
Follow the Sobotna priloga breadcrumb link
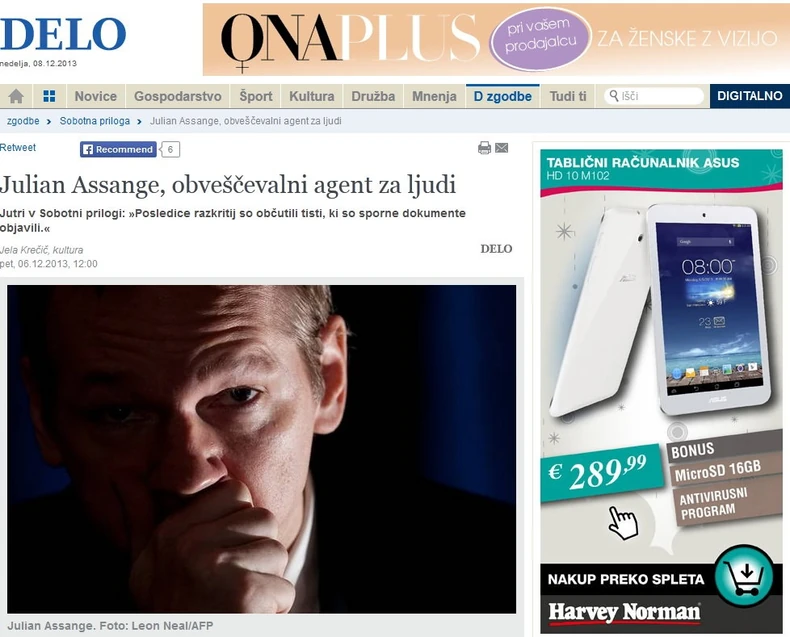(x=95, y=121)
